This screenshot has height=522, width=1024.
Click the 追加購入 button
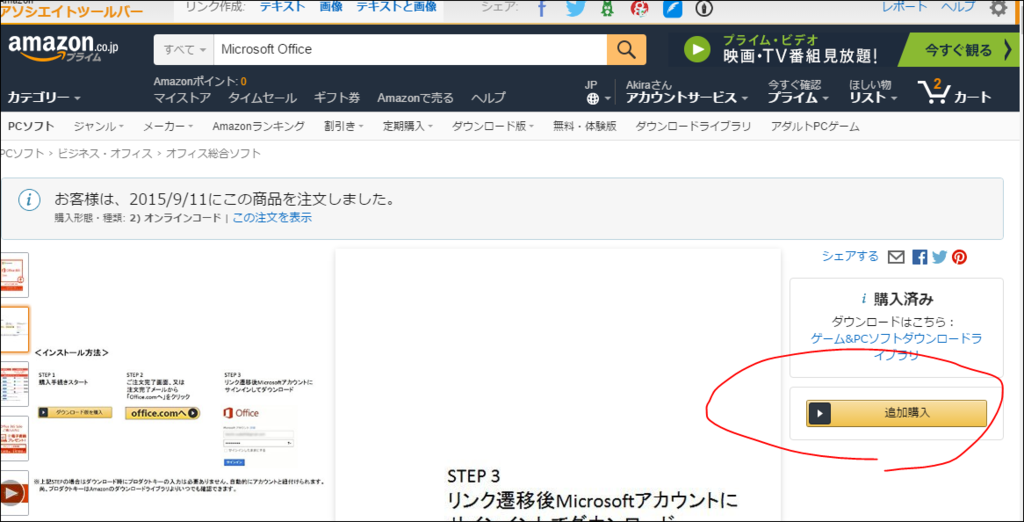[896, 414]
